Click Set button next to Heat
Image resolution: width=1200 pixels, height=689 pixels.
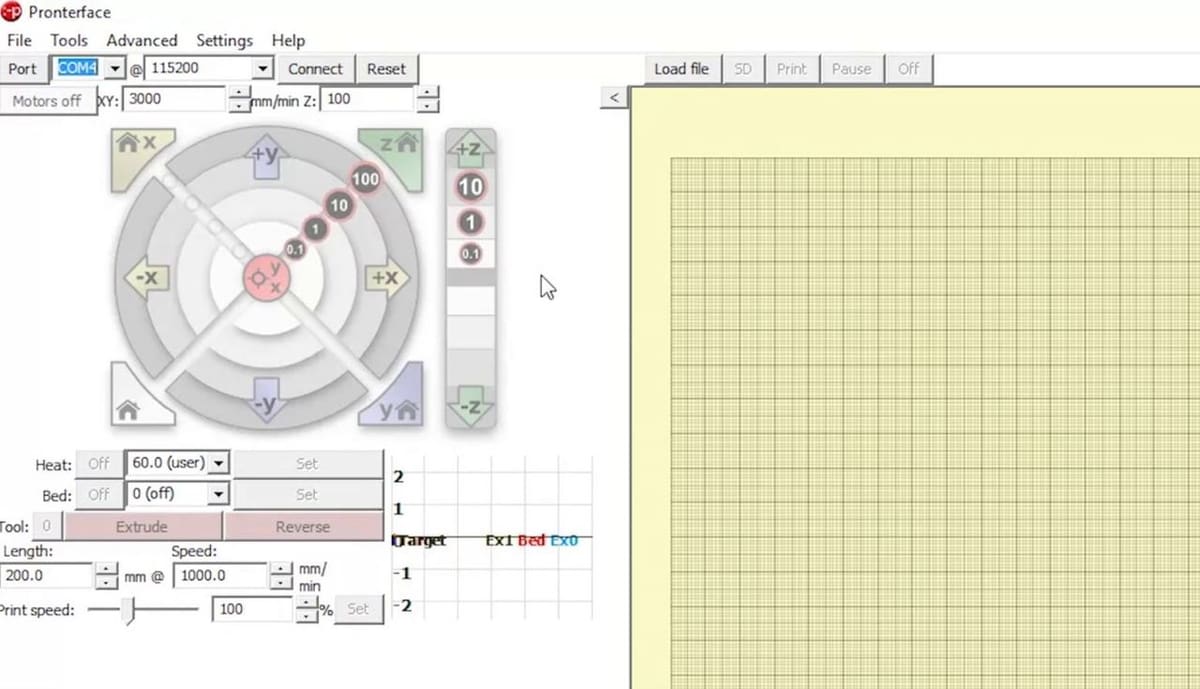307,464
